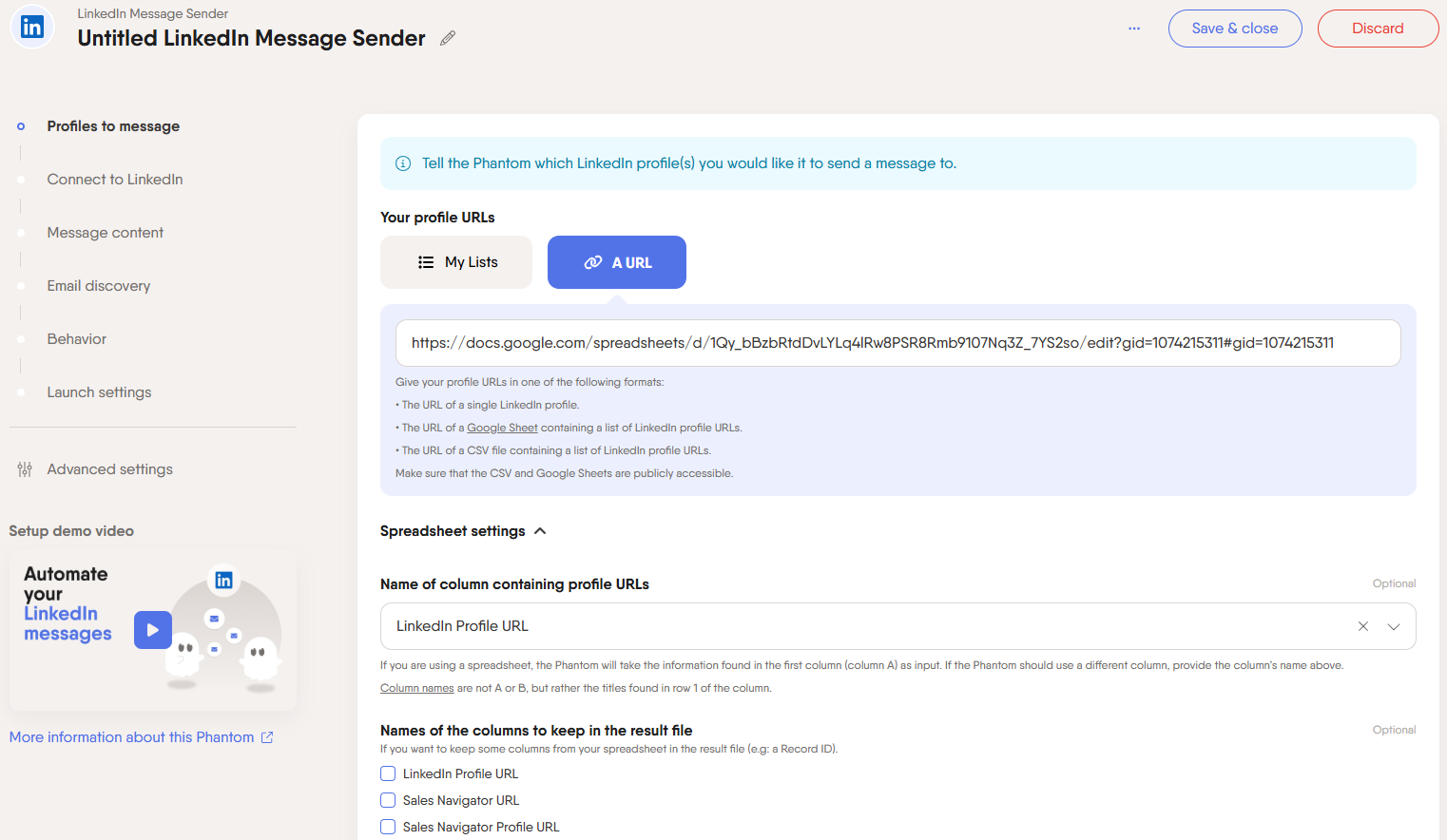This screenshot has width=1447, height=840.
Task: Go to Message content step
Action: tap(106, 233)
